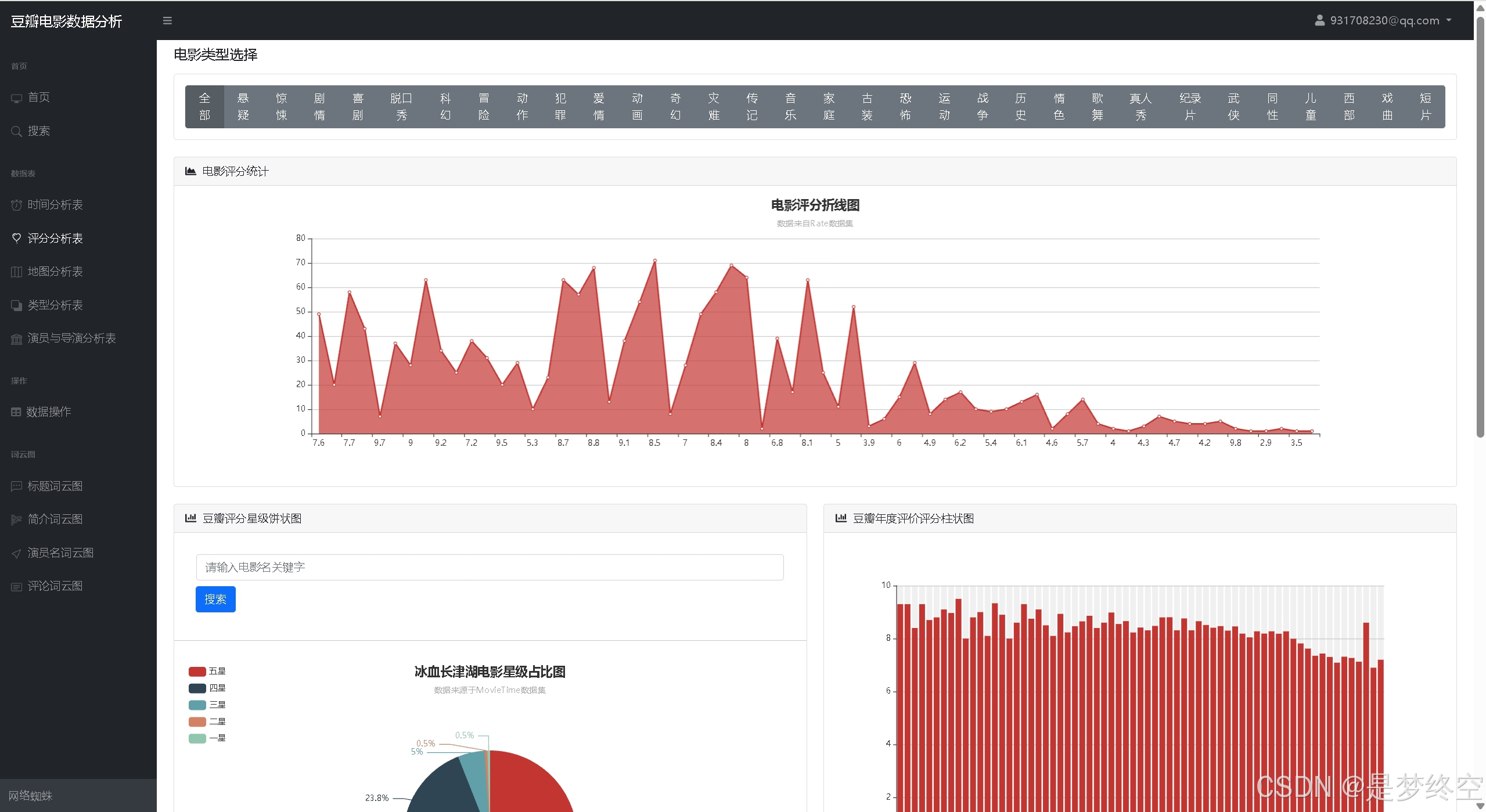Image resolution: width=1486 pixels, height=812 pixels.
Task: Click the map icon beside 地图分析表
Action: point(16,272)
